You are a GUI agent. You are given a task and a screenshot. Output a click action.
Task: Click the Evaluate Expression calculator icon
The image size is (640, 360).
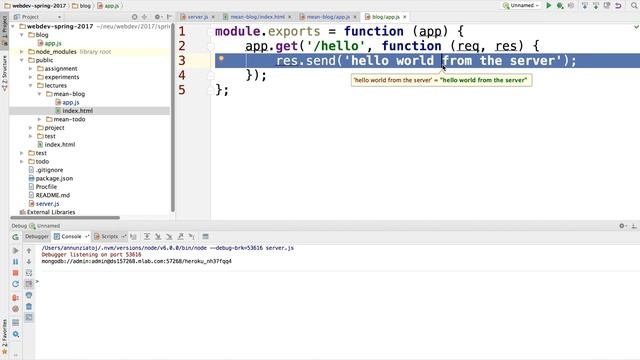pos(205,236)
